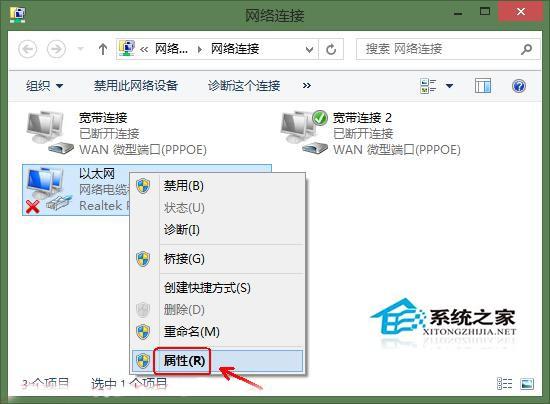Show more toolbar commands chevron
The width and height of the screenshot is (550, 404).
(307, 86)
